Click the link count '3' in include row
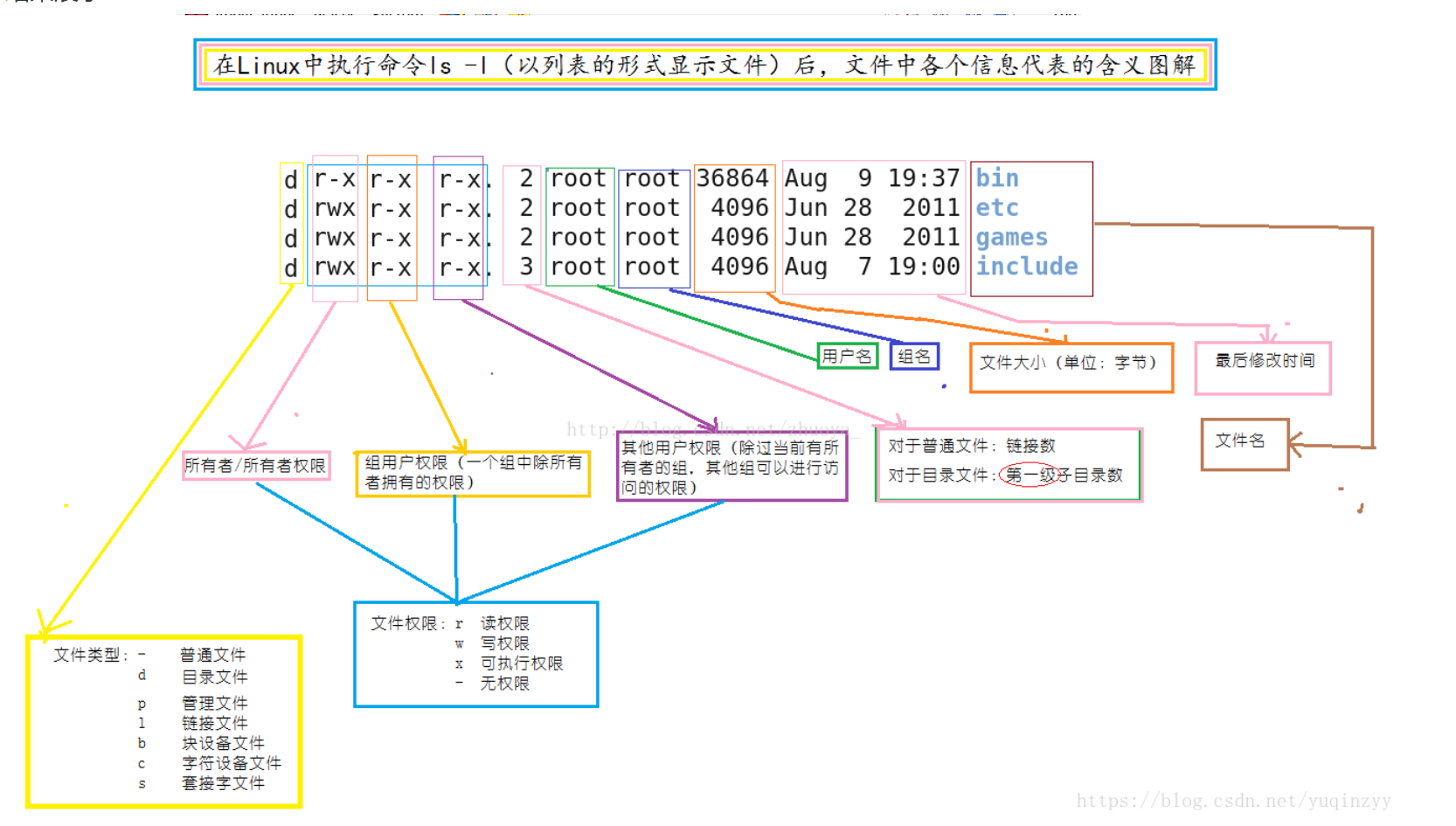This screenshot has height=826, width=1456. click(526, 267)
